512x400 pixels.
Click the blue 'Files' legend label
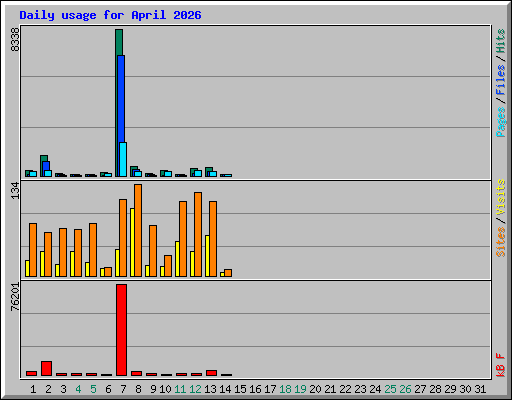click(500, 79)
